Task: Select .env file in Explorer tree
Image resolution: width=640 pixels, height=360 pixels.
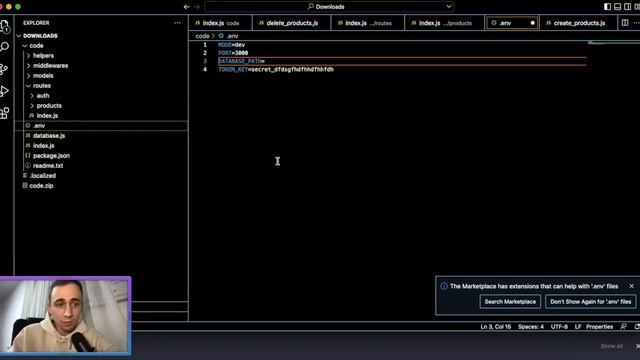Action: click(x=101, y=126)
